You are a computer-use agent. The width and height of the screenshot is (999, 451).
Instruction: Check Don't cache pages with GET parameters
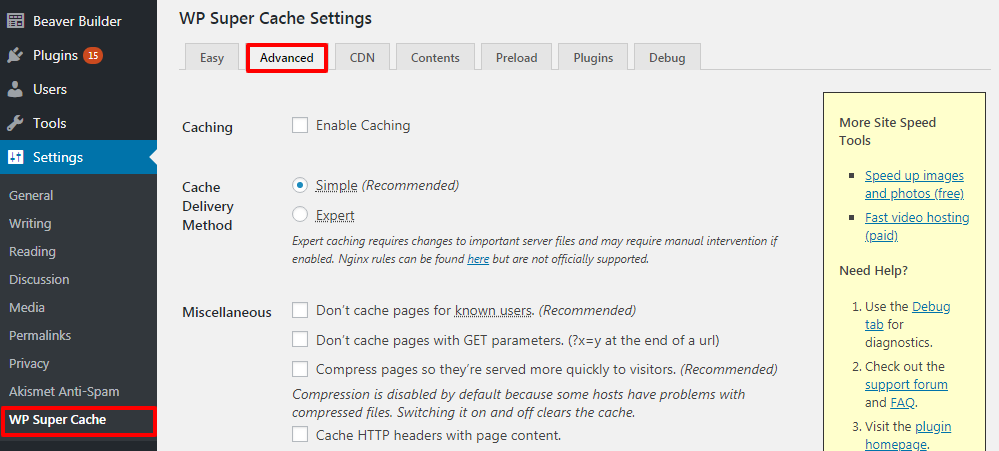(300, 340)
